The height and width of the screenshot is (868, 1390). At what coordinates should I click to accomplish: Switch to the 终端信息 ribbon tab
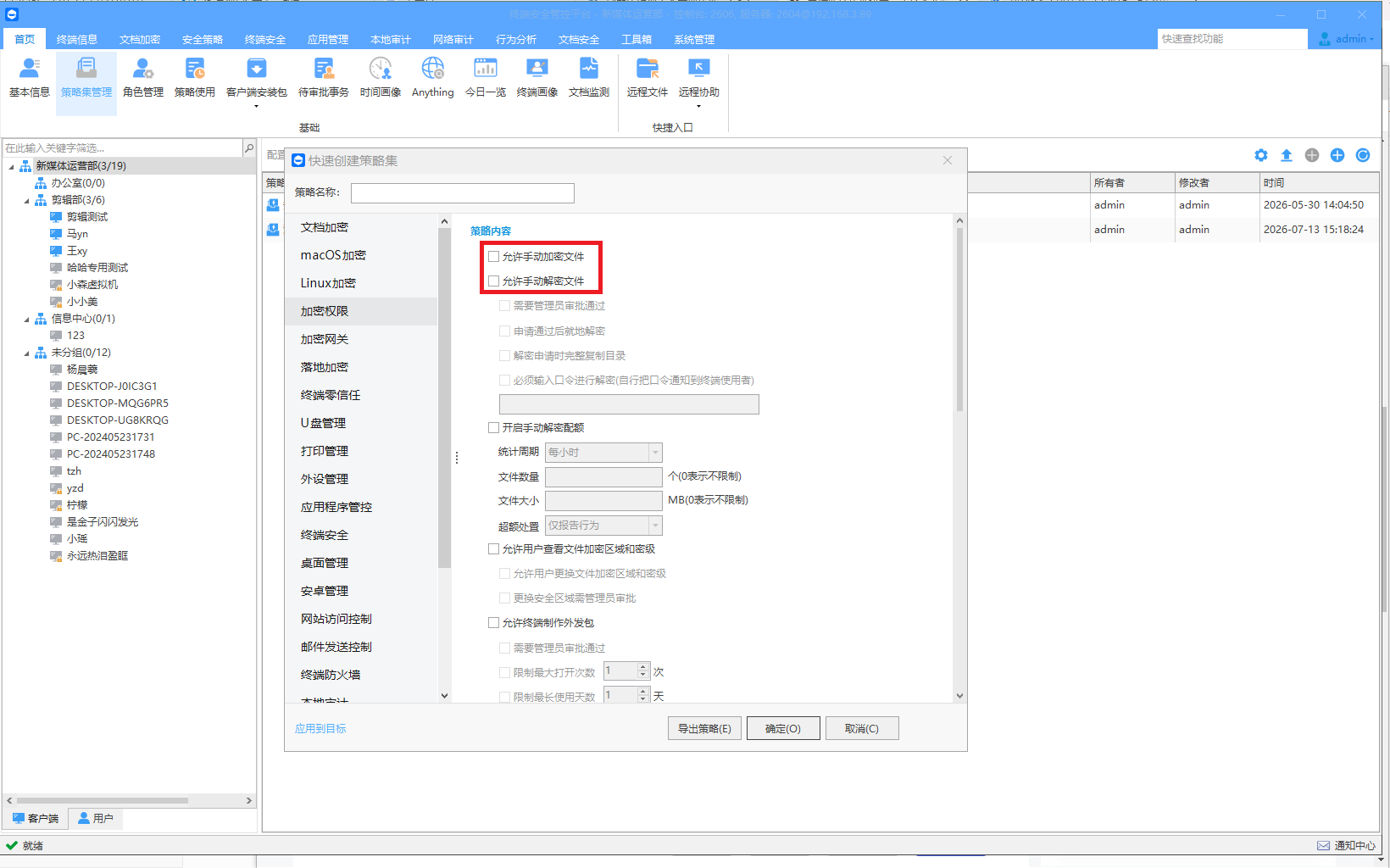[77, 39]
